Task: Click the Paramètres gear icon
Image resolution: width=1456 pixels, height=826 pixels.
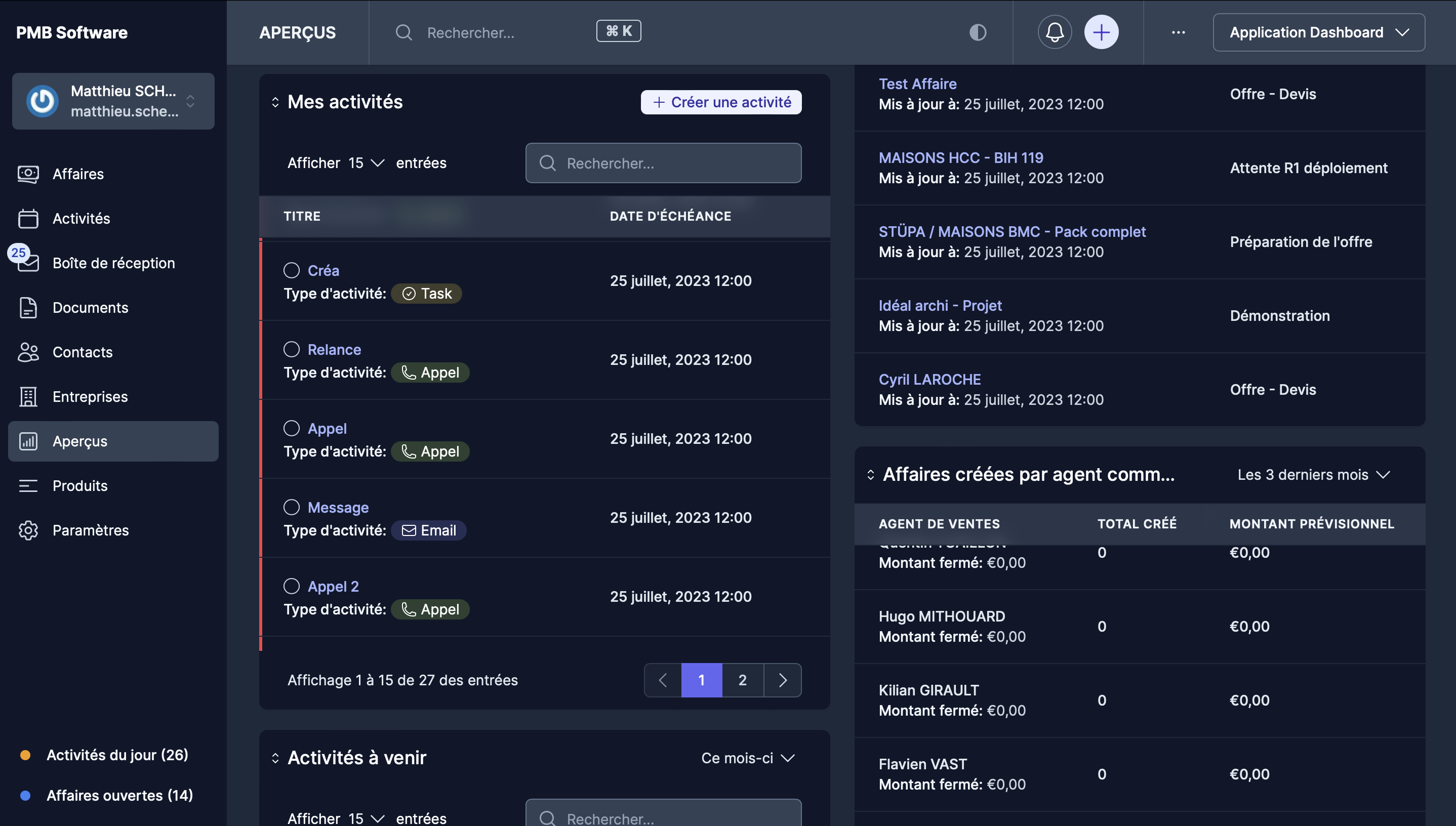Action: (28, 530)
